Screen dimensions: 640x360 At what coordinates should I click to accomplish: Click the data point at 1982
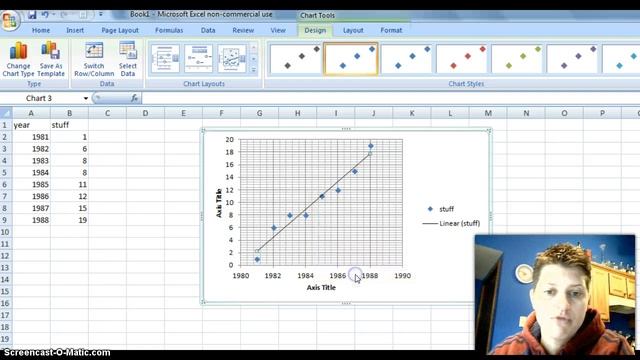[274, 228]
